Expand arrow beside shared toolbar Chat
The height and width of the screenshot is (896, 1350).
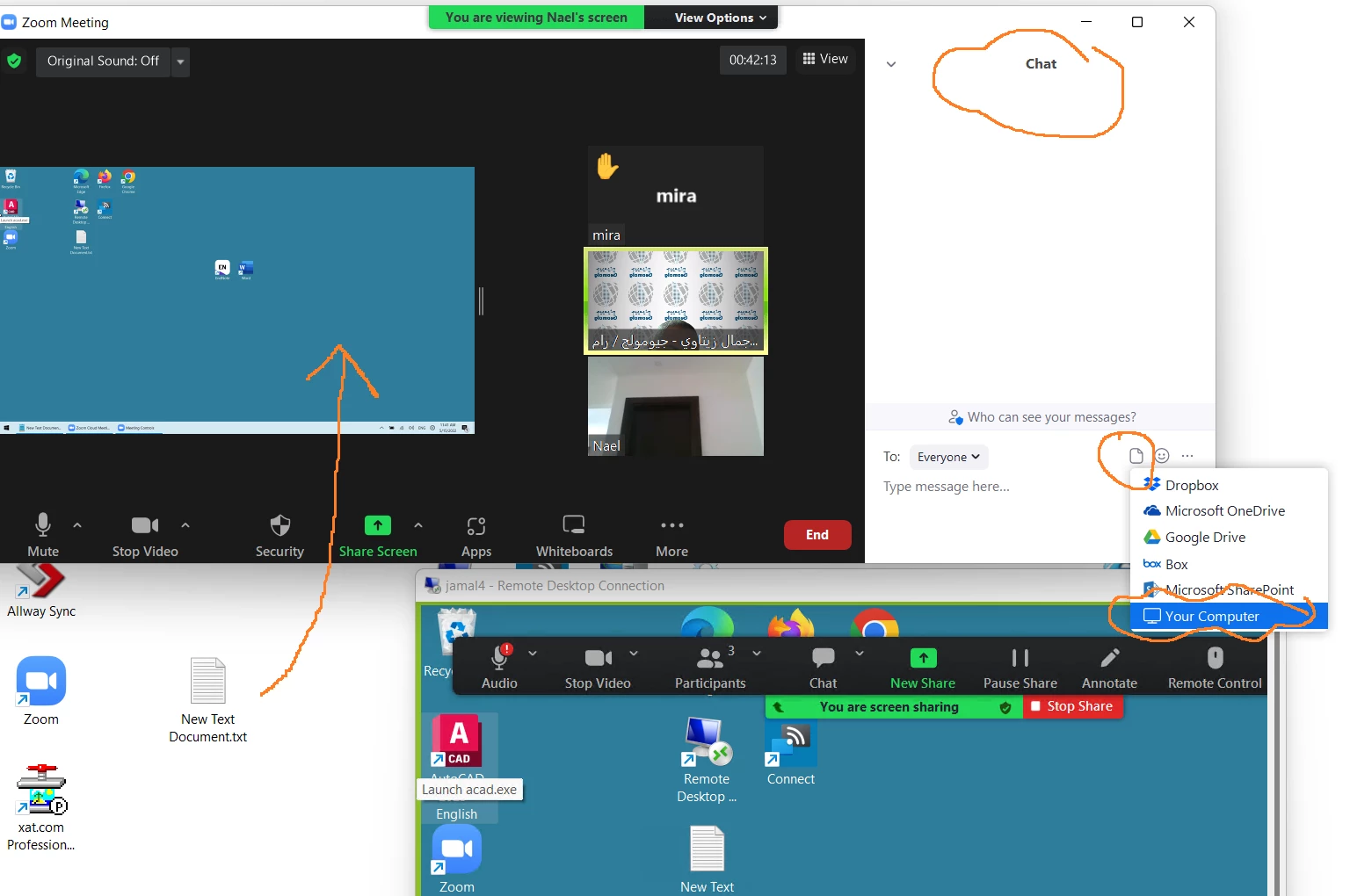(x=860, y=654)
